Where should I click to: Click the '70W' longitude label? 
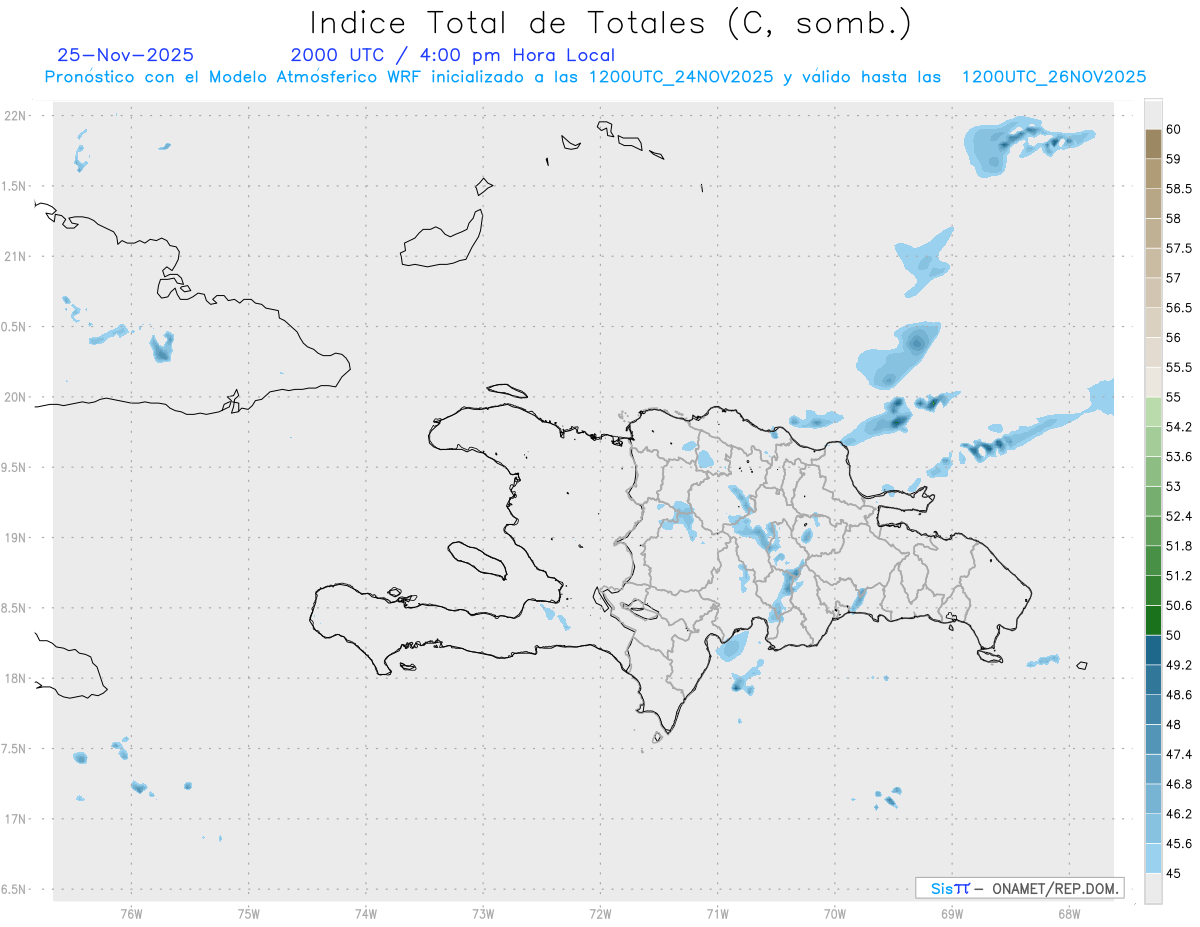[x=835, y=913]
